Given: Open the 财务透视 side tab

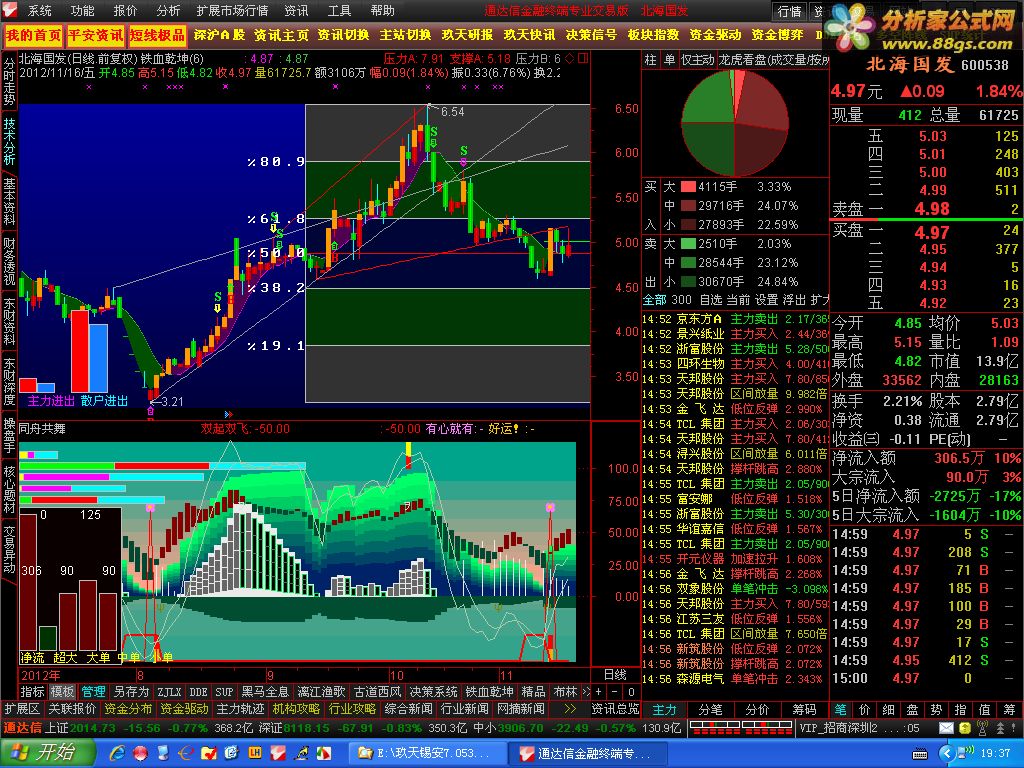Looking at the screenshot, I should [9, 261].
